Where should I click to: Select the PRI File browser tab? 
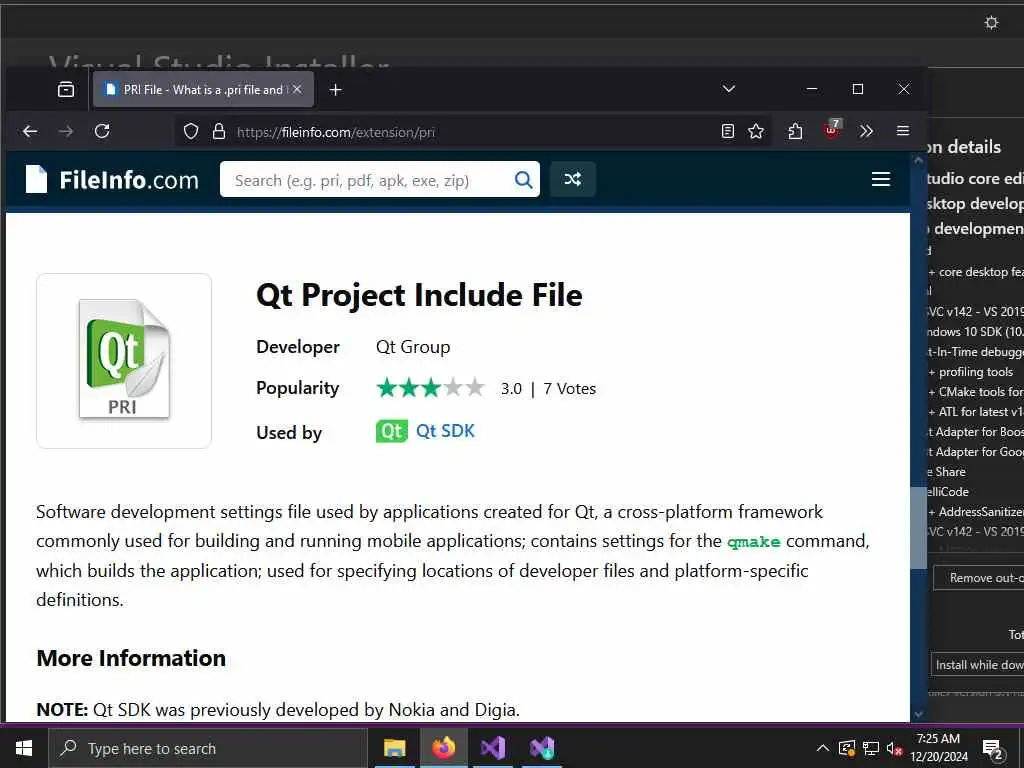[203, 89]
